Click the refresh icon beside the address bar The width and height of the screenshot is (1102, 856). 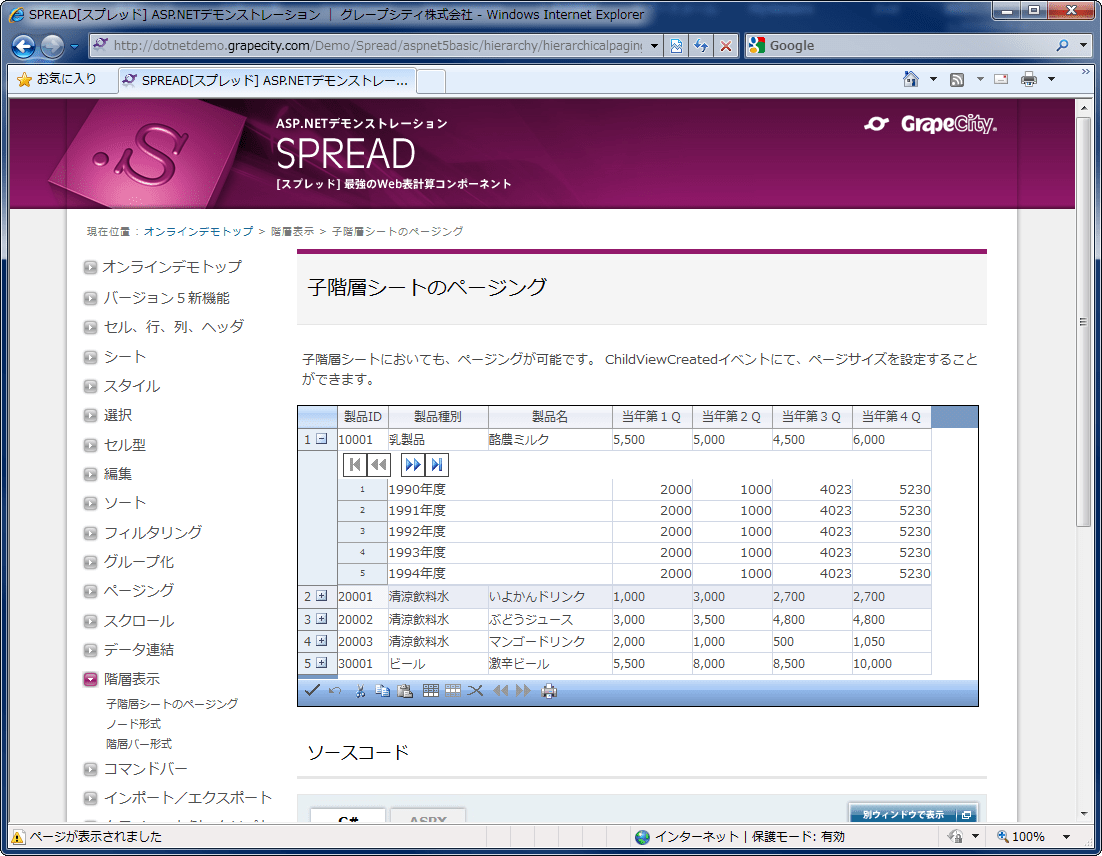pos(700,45)
